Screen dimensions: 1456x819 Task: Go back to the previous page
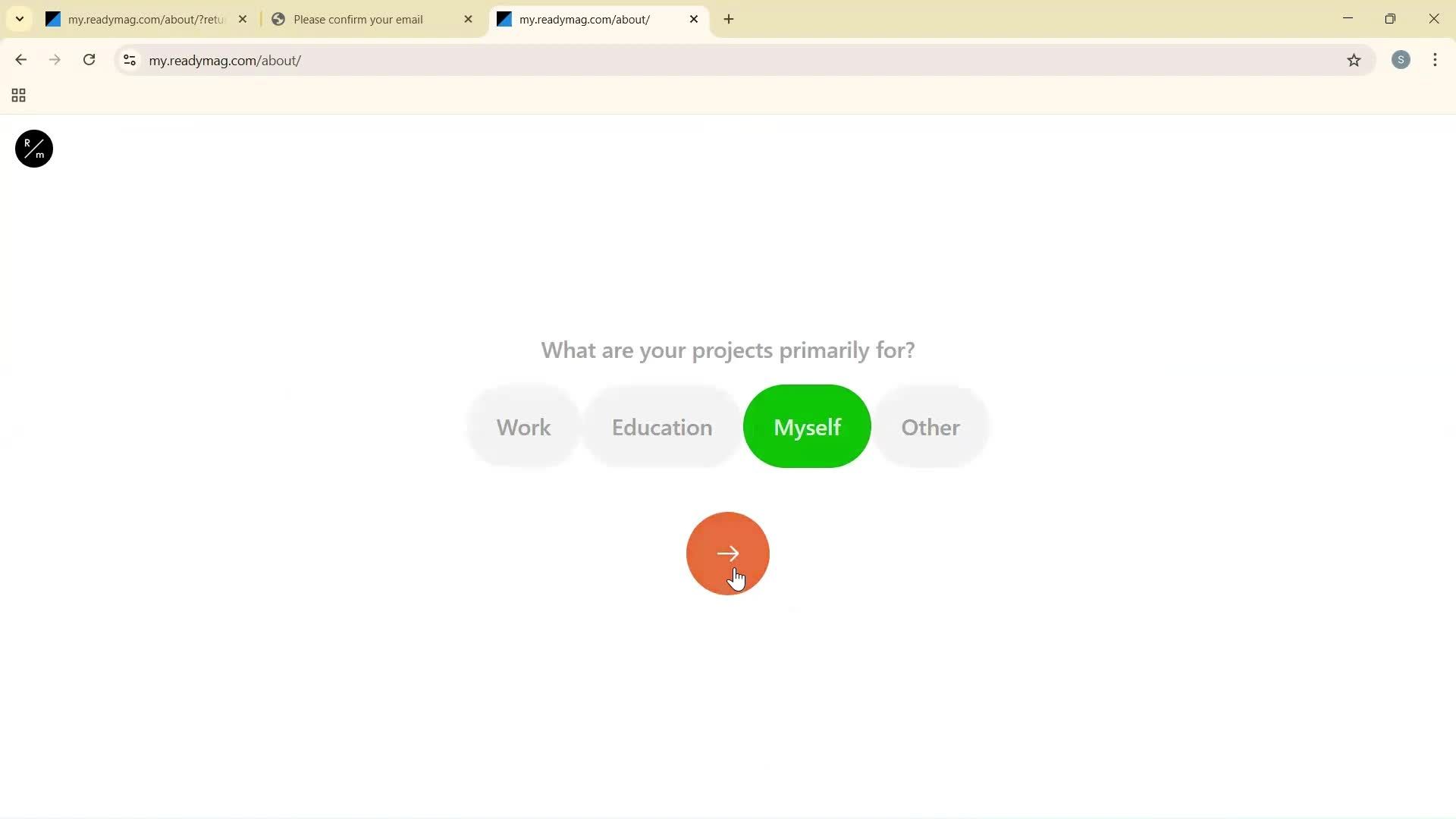[x=20, y=60]
